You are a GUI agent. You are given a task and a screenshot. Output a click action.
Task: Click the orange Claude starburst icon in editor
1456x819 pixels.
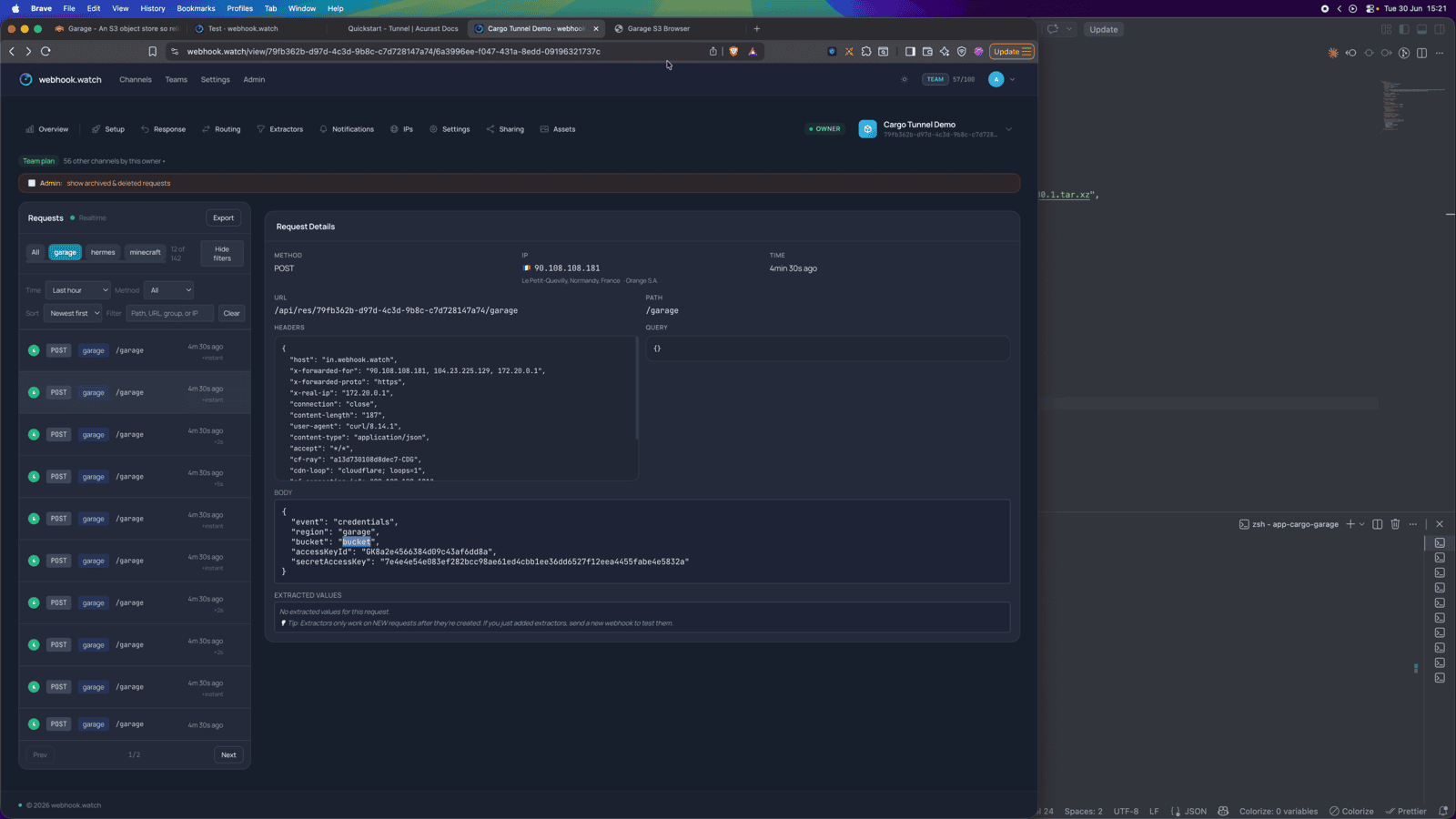click(1333, 53)
